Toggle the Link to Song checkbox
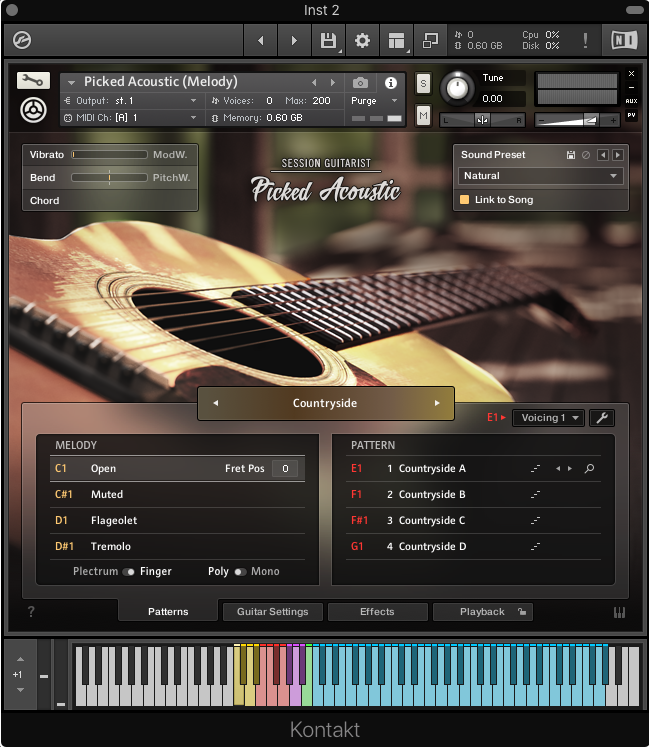649x747 pixels. 464,200
